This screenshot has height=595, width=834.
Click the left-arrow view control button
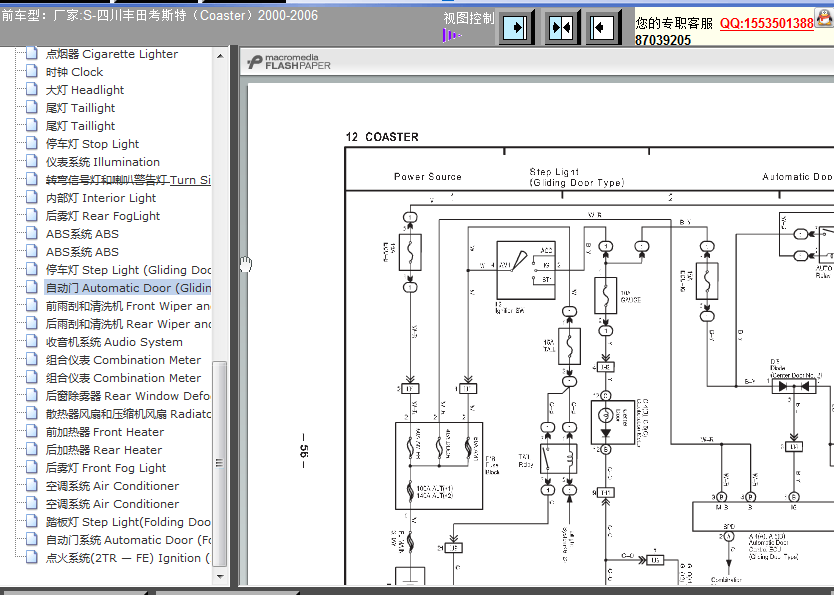[x=603, y=27]
